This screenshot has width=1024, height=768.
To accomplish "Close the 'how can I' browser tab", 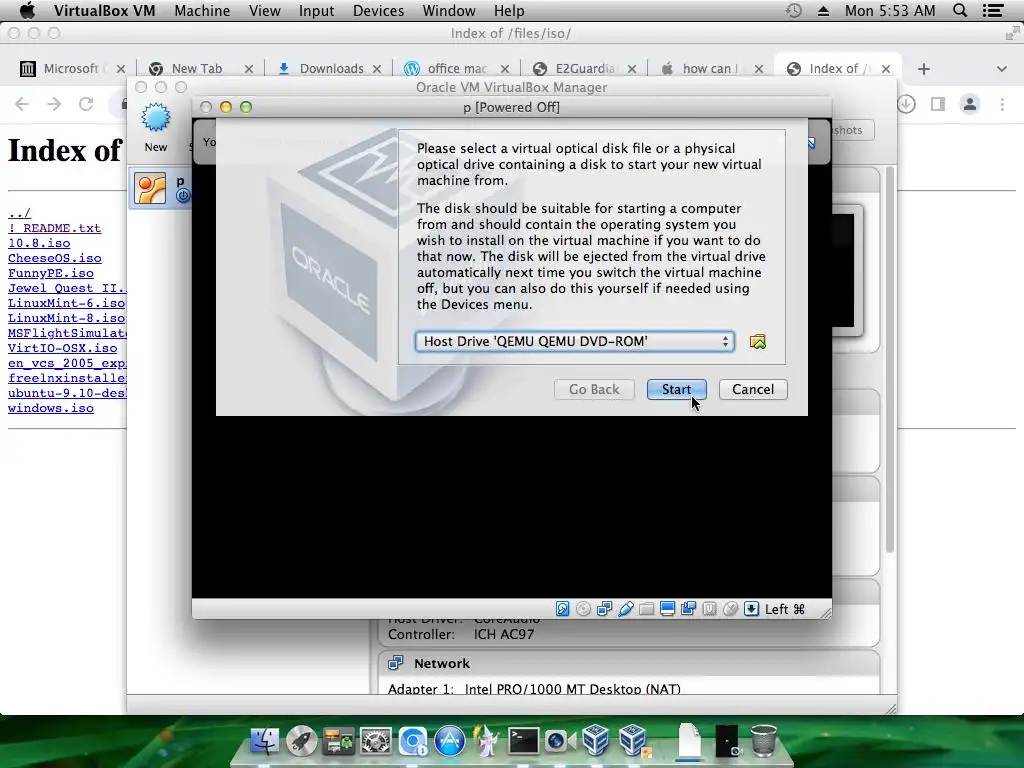I will coord(759,69).
